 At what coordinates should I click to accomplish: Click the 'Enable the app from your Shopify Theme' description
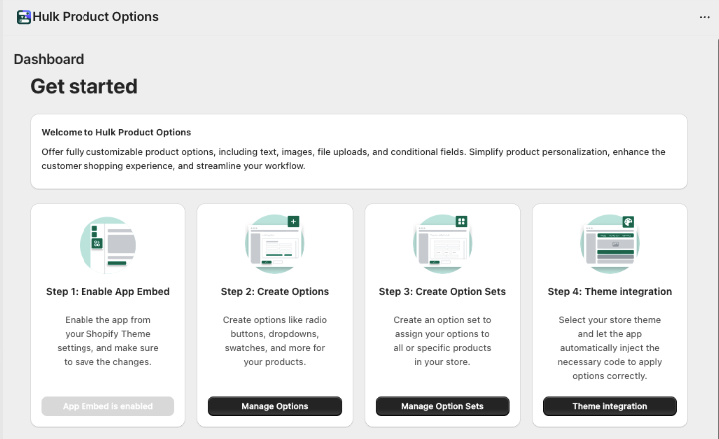pos(108,341)
